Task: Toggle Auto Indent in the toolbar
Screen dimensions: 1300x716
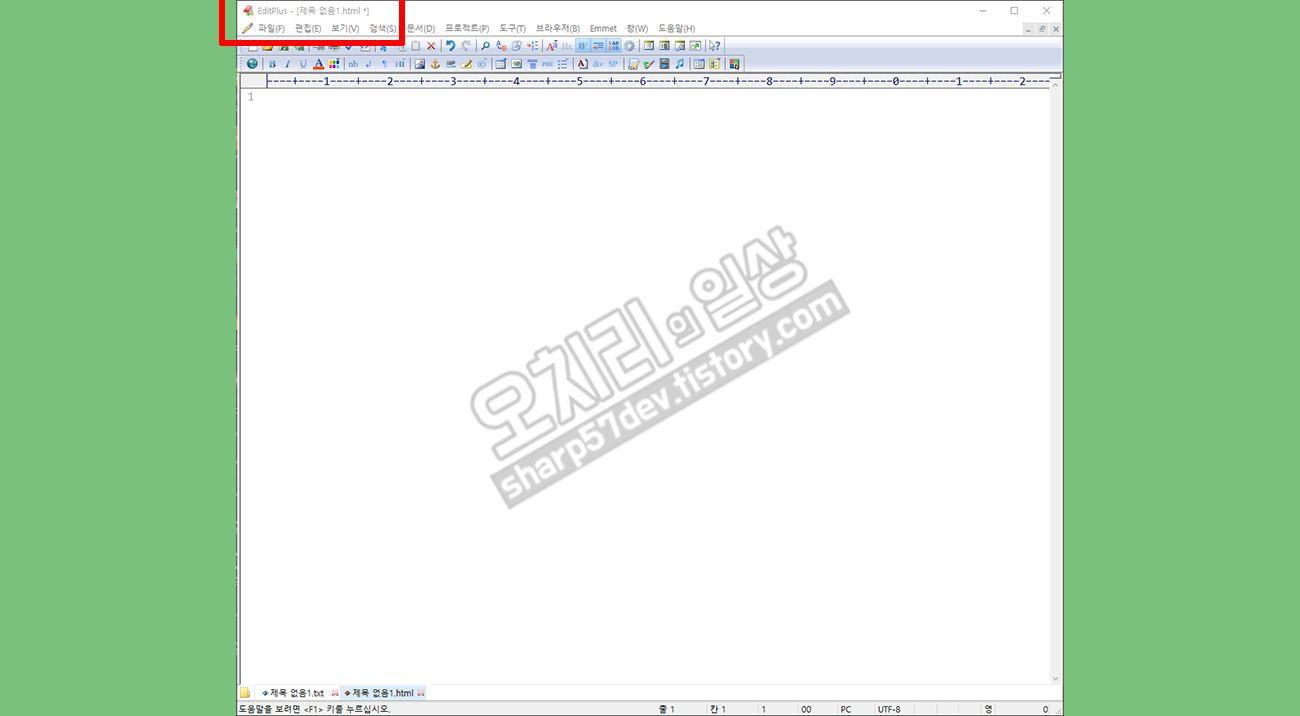Action: (598, 46)
